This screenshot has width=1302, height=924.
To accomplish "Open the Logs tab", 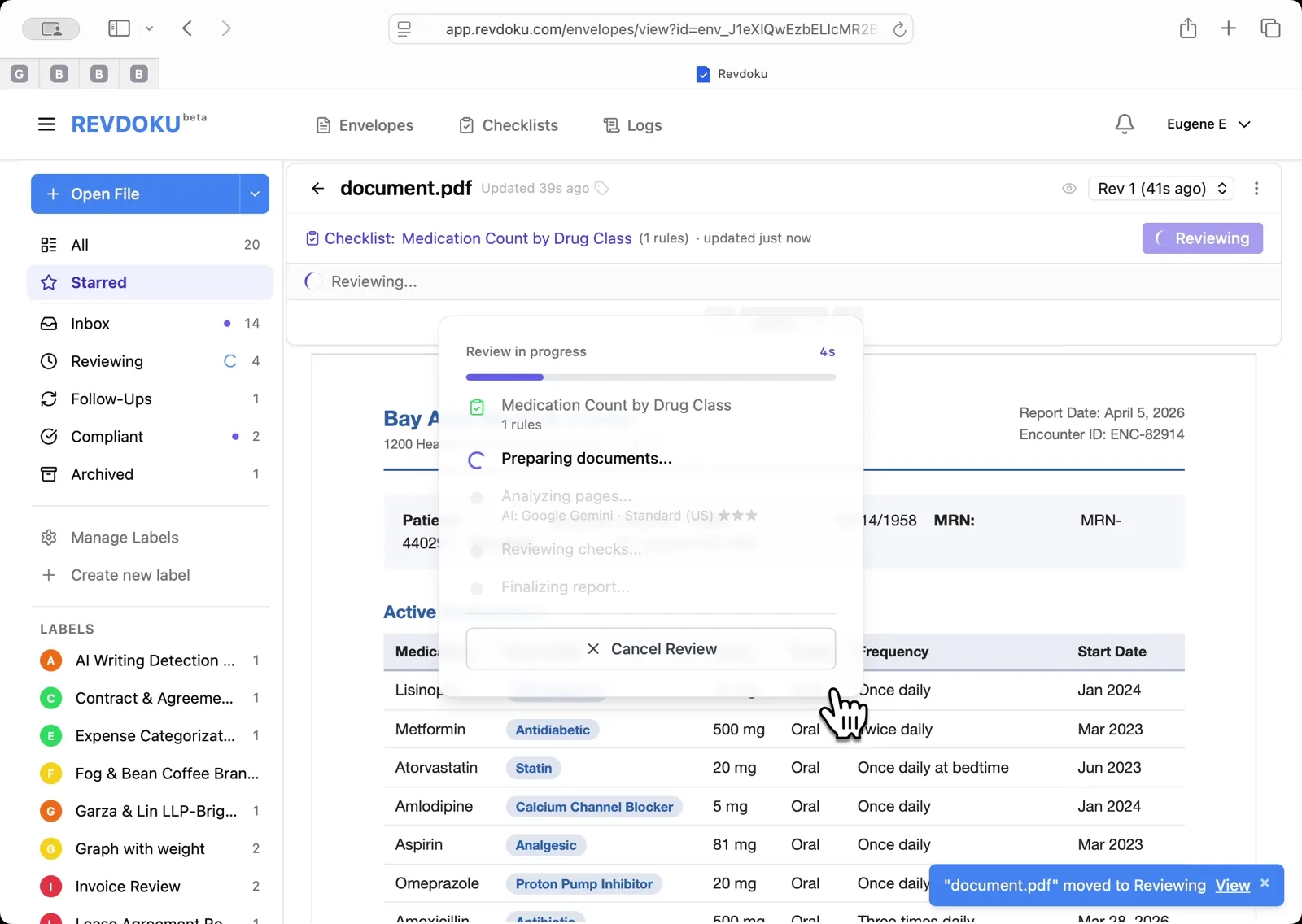I will pos(632,125).
